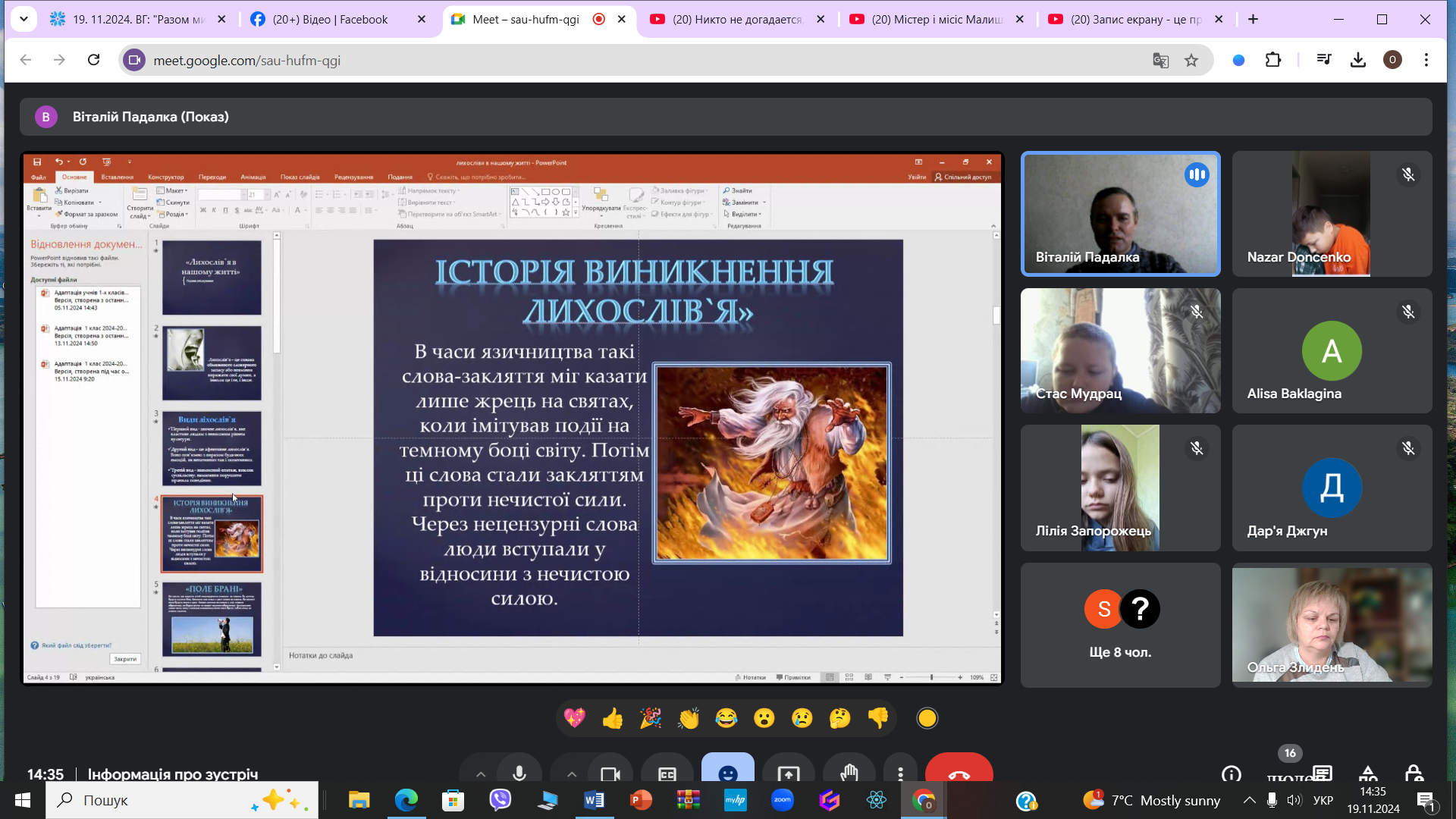1456x819 pixels.
Task: Open the Chrome profile avatar
Action: coord(1392,60)
